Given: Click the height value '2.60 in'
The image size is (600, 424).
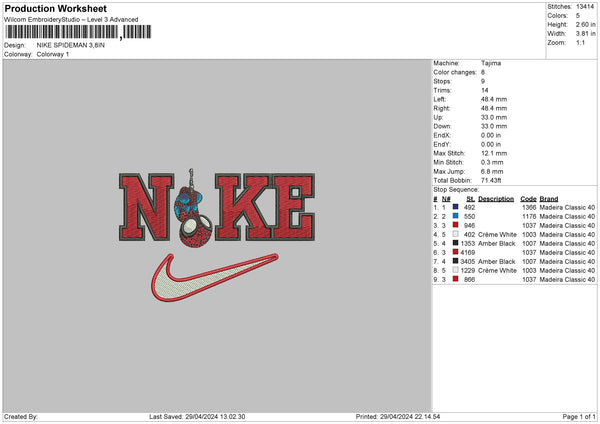Looking at the screenshot, I should pyautogui.click(x=585, y=24).
